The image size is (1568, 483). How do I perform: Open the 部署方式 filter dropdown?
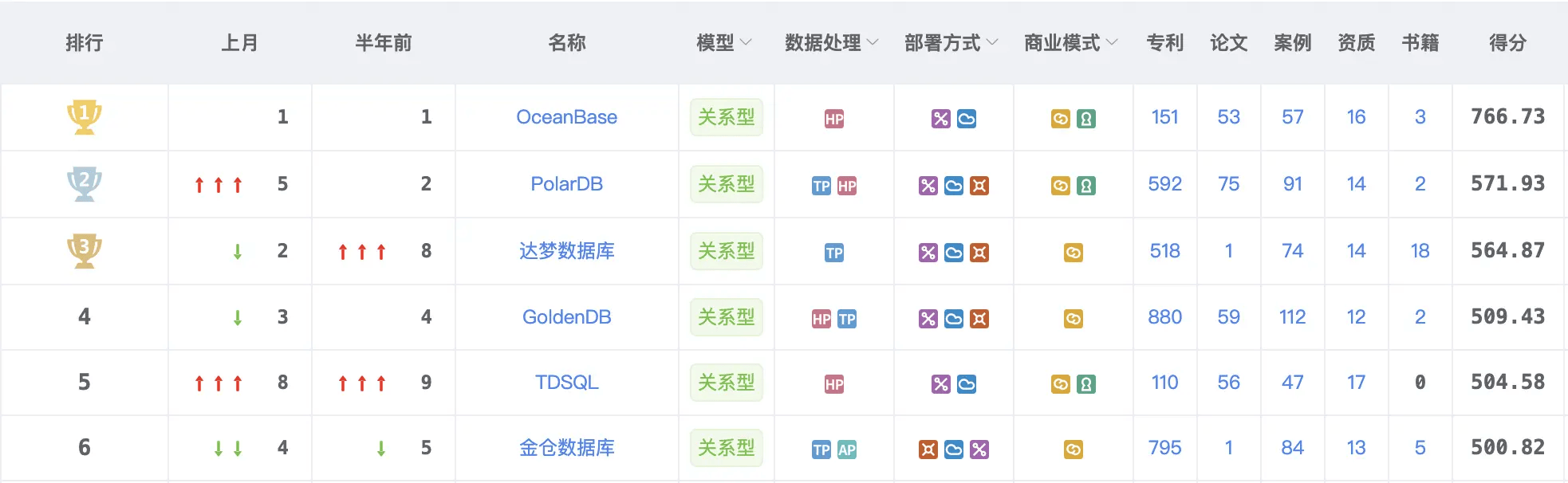[951, 43]
